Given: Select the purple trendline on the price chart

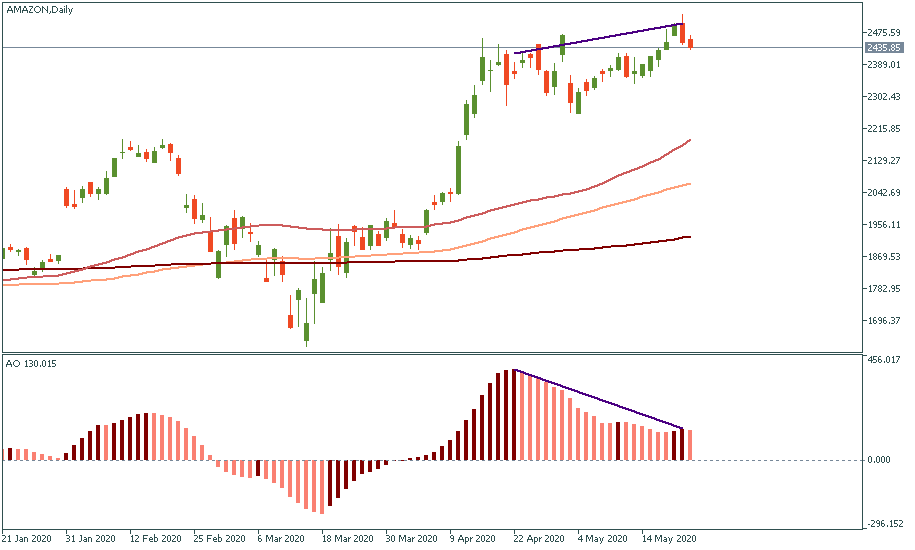Looking at the screenshot, I should (x=600, y=38).
